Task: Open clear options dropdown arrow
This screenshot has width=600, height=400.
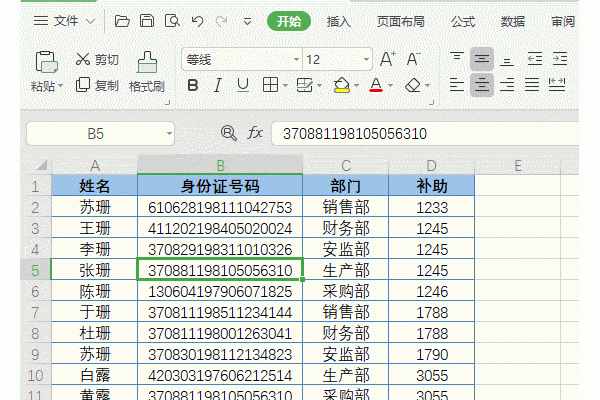Action: tap(427, 85)
